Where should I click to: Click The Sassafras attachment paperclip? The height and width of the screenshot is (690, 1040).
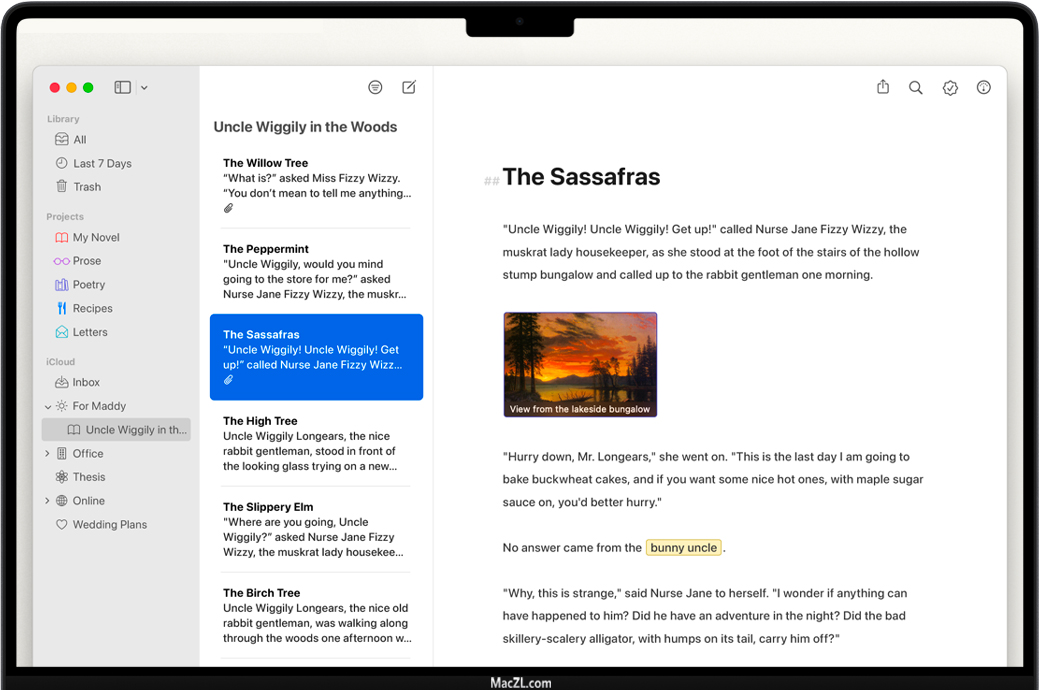tap(228, 380)
